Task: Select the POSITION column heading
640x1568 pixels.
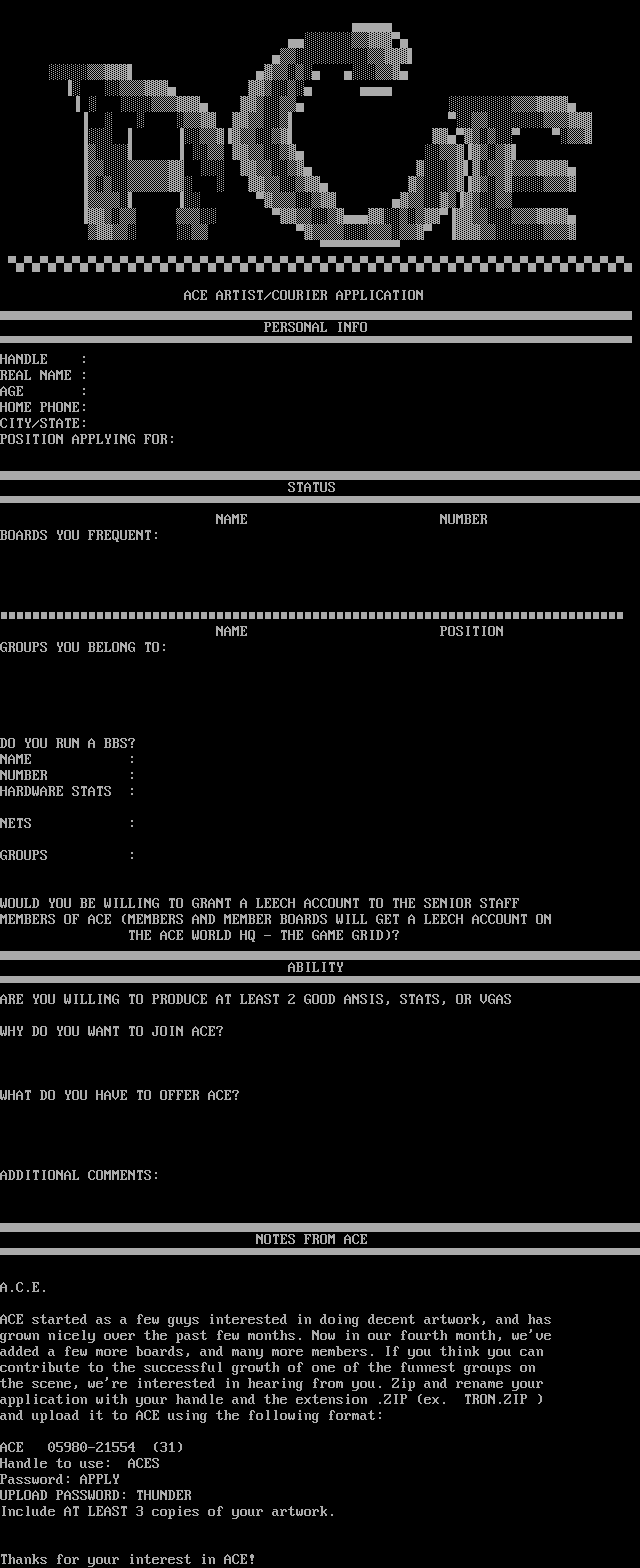Action: pos(471,631)
